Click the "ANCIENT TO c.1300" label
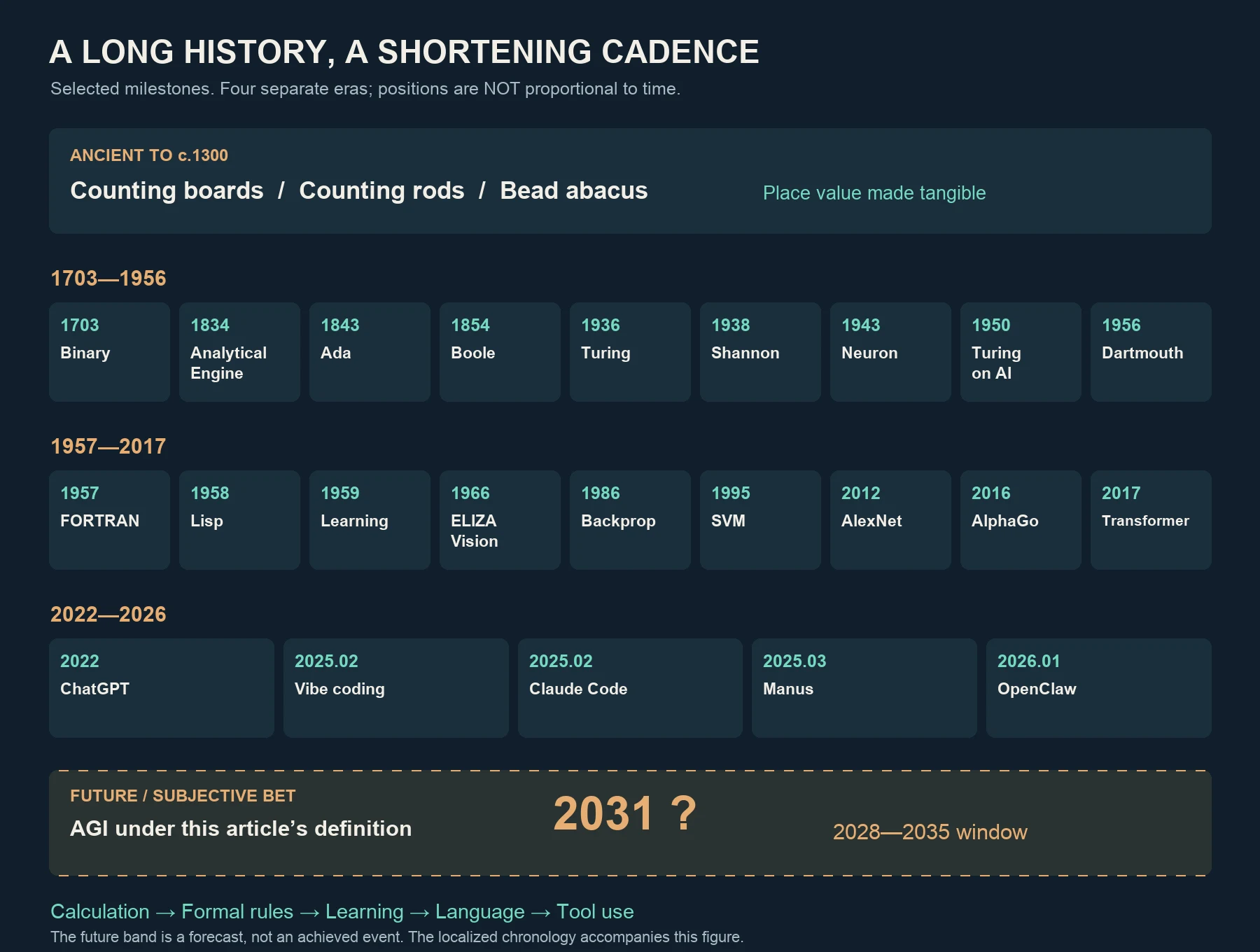The height and width of the screenshot is (952, 1260). [149, 155]
